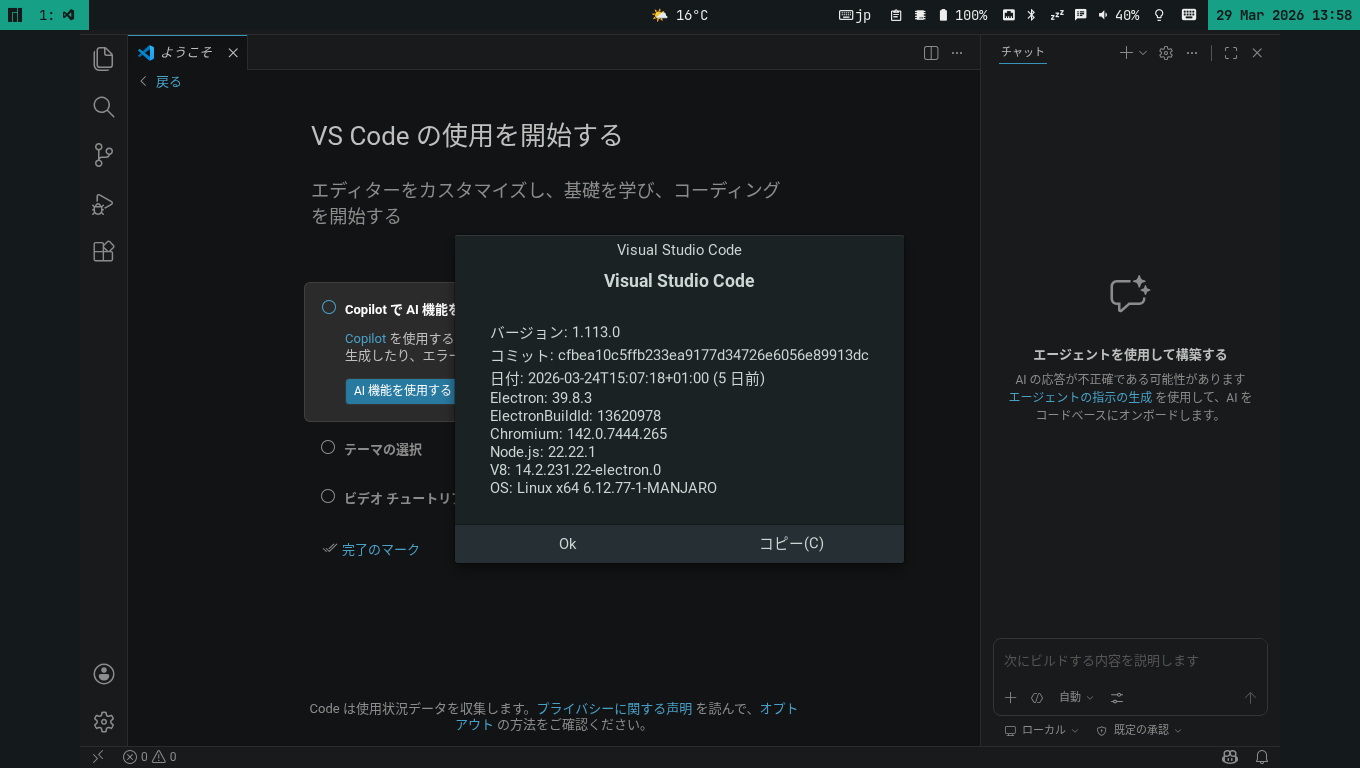Open the ローカル session target dropdown
The image size is (1360, 768).
pos(1042,730)
